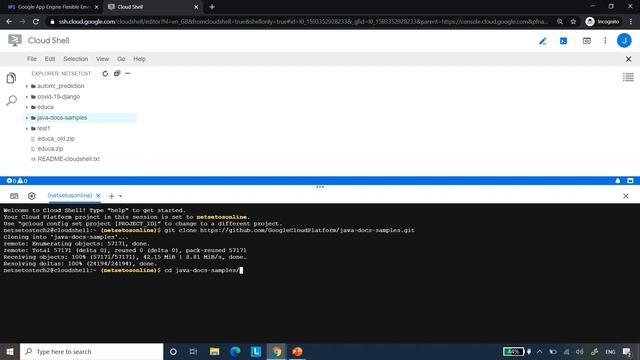The image size is (640, 360).
Task: Open Task View on taskbar
Action: (193, 351)
